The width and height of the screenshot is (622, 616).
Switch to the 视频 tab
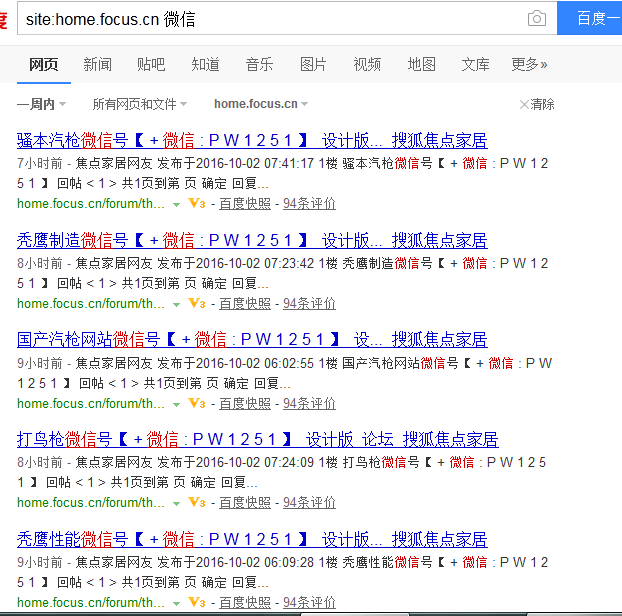click(367, 64)
